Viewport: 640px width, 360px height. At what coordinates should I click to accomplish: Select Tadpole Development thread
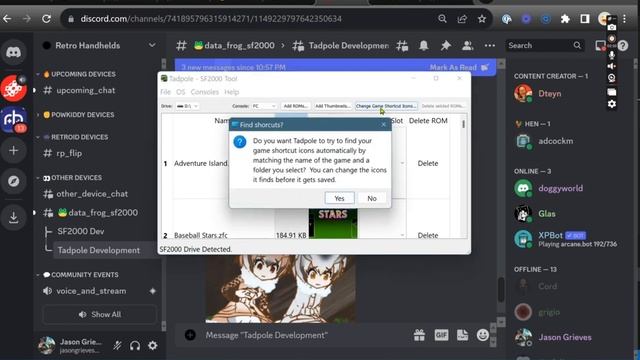[x=98, y=250]
